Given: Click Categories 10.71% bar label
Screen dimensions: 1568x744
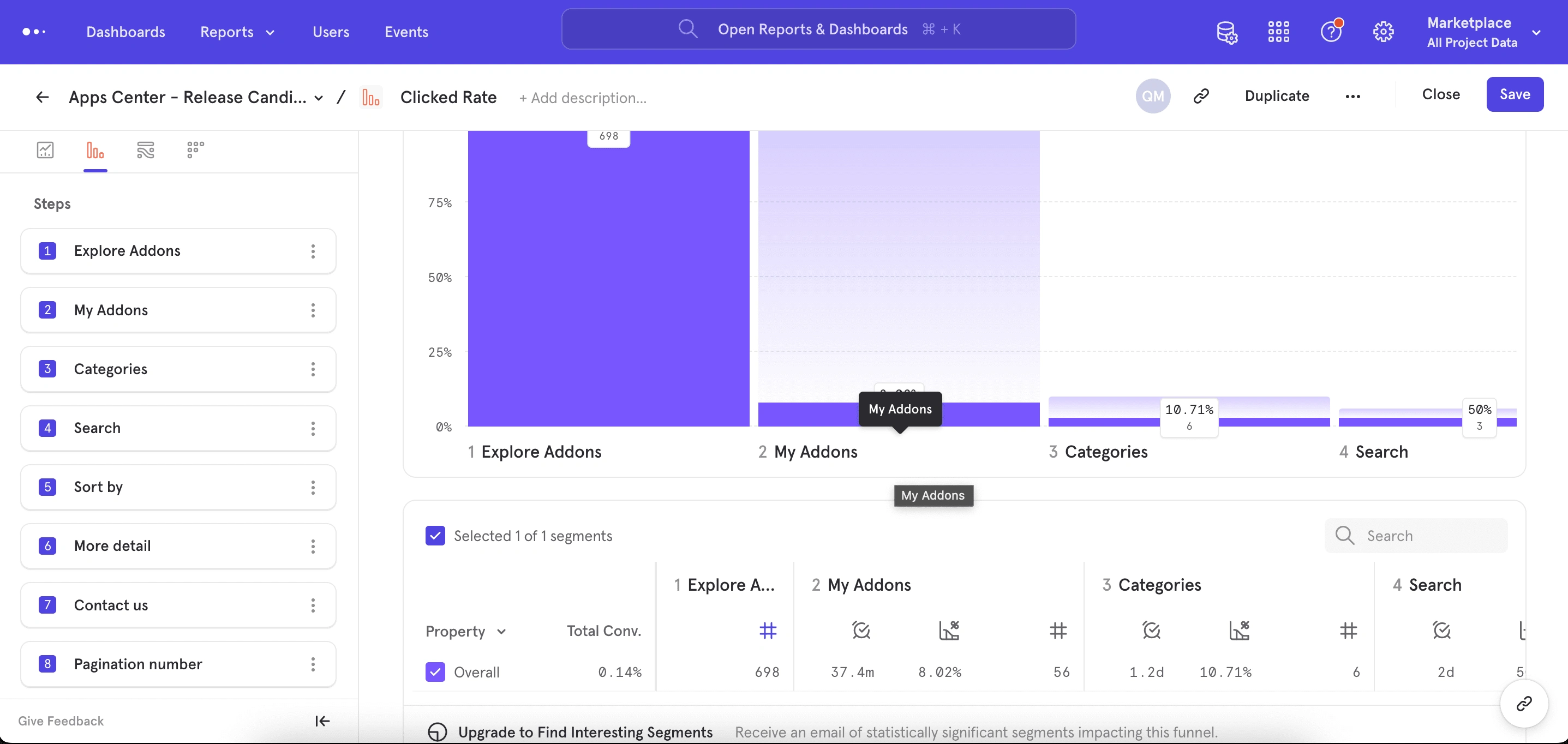Looking at the screenshot, I should (x=1189, y=417).
